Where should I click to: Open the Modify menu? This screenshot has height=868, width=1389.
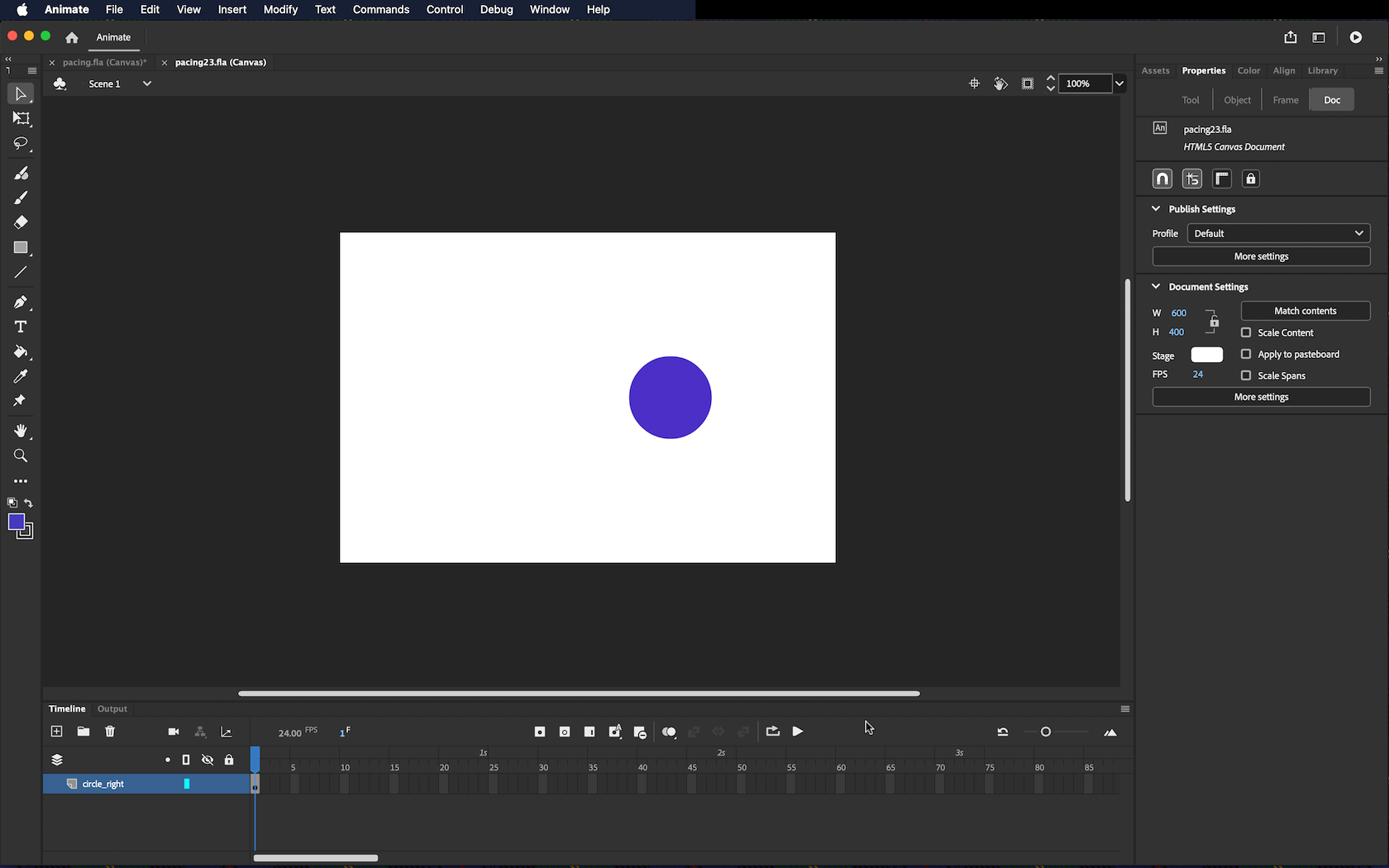280,10
